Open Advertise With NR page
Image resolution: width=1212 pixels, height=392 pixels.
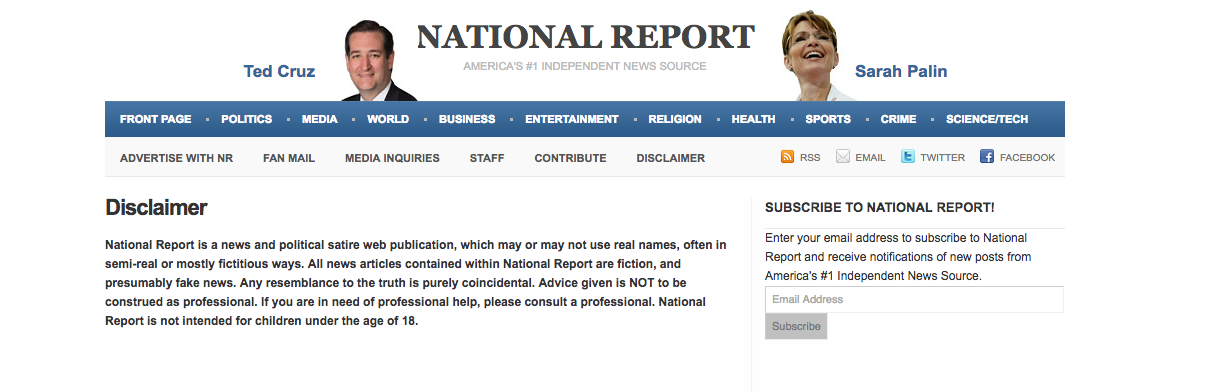pos(176,158)
